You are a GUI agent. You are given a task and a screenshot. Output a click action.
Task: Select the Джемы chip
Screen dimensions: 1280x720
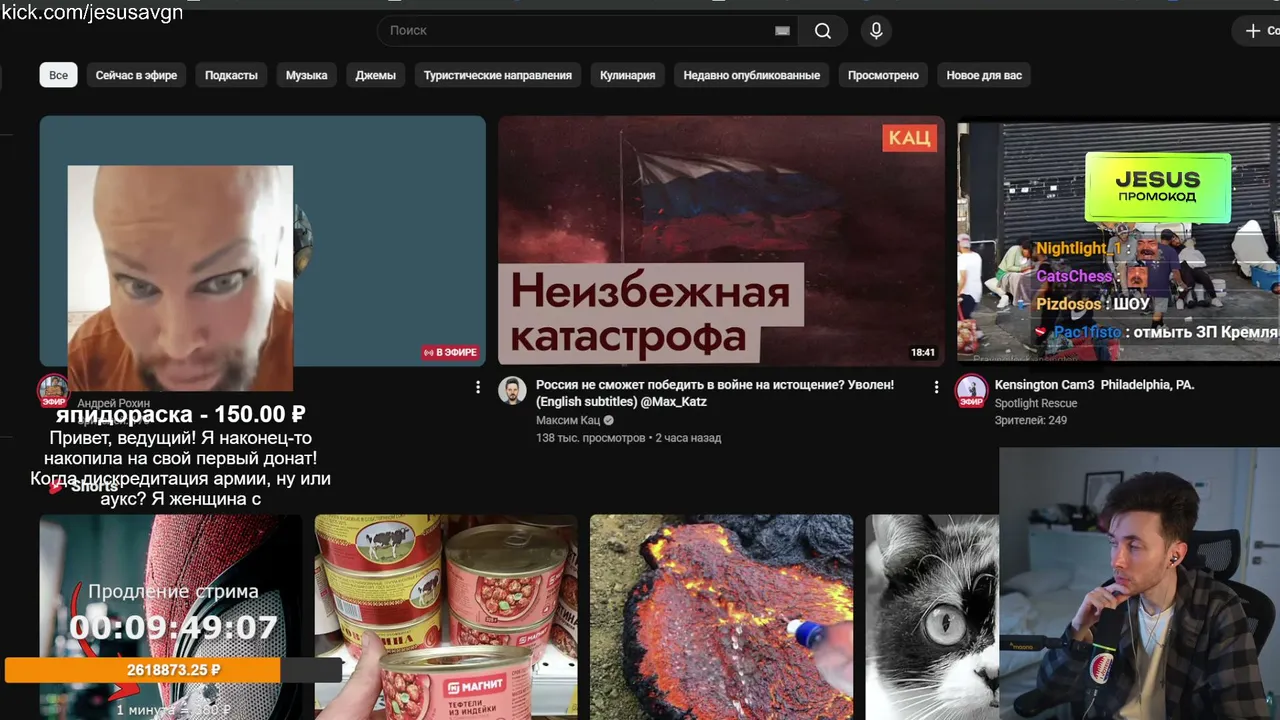[375, 75]
